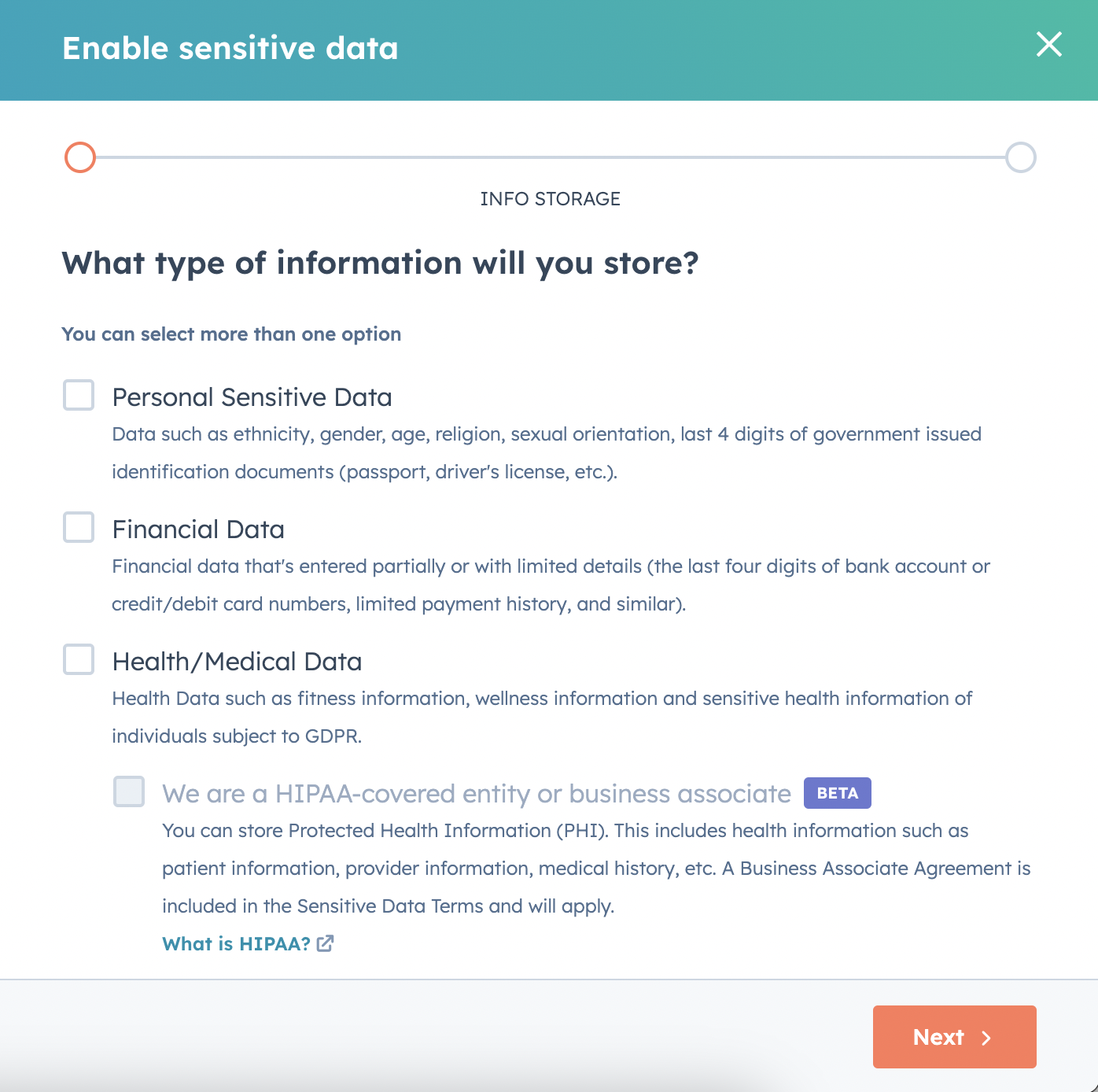Check the Financial Data option
Image resolution: width=1098 pixels, height=1092 pixels.
point(78,527)
